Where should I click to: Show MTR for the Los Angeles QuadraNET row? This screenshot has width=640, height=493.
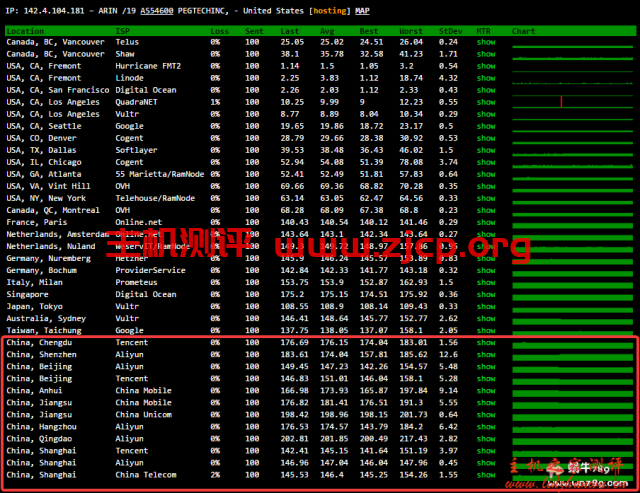(486, 102)
